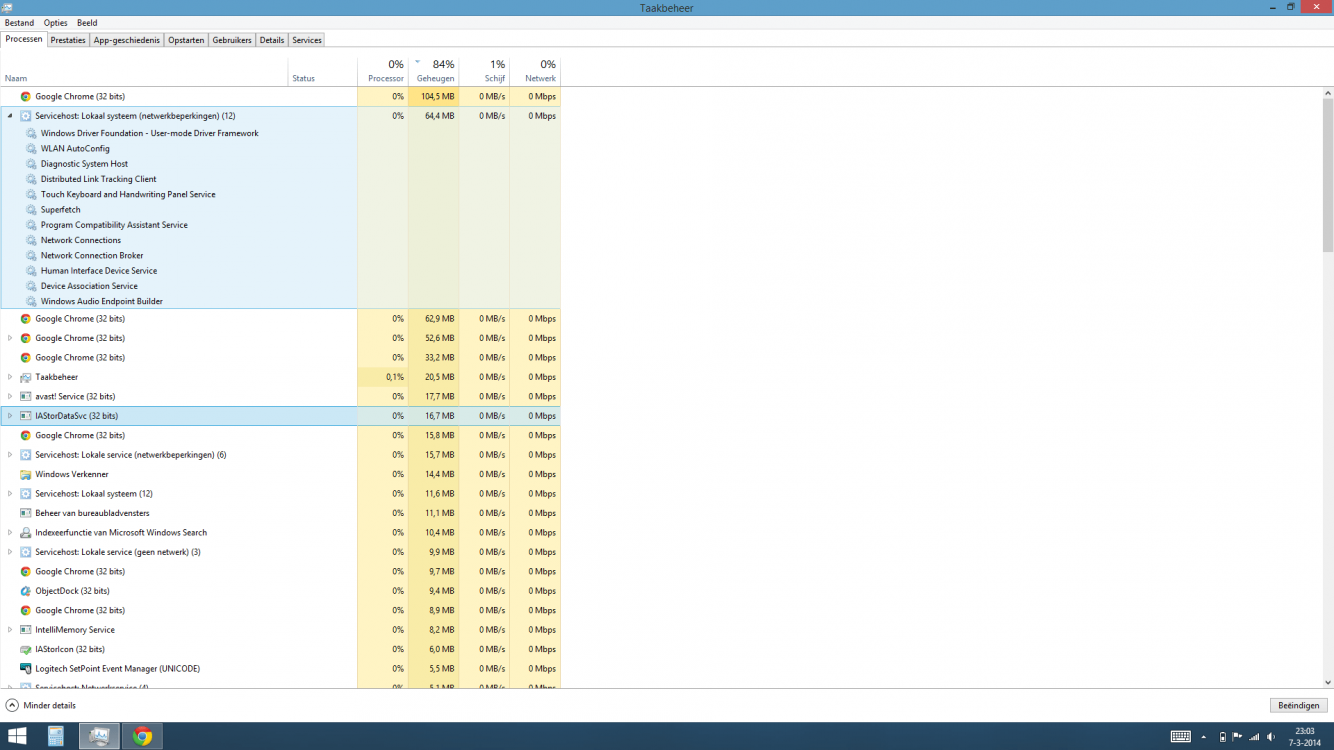
Task: Click Windows Verkenner folder icon
Action: [x=26, y=474]
